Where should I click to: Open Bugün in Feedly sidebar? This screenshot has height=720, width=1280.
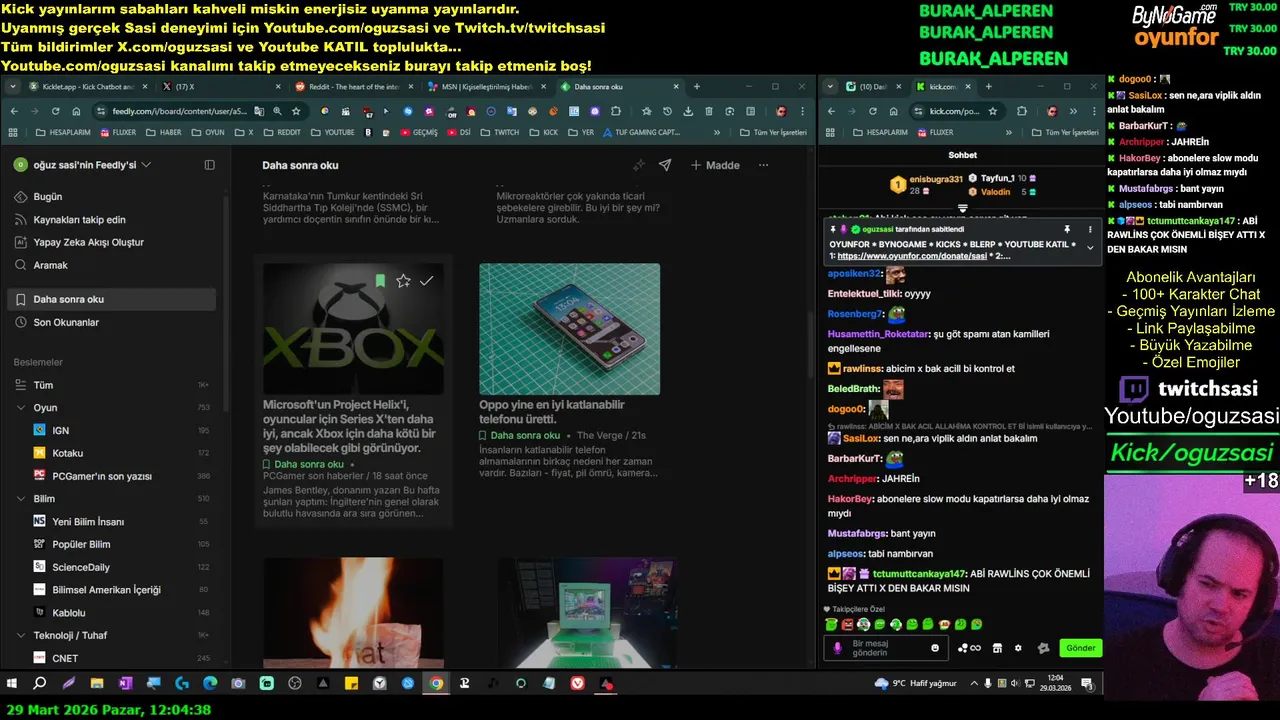[x=47, y=196]
